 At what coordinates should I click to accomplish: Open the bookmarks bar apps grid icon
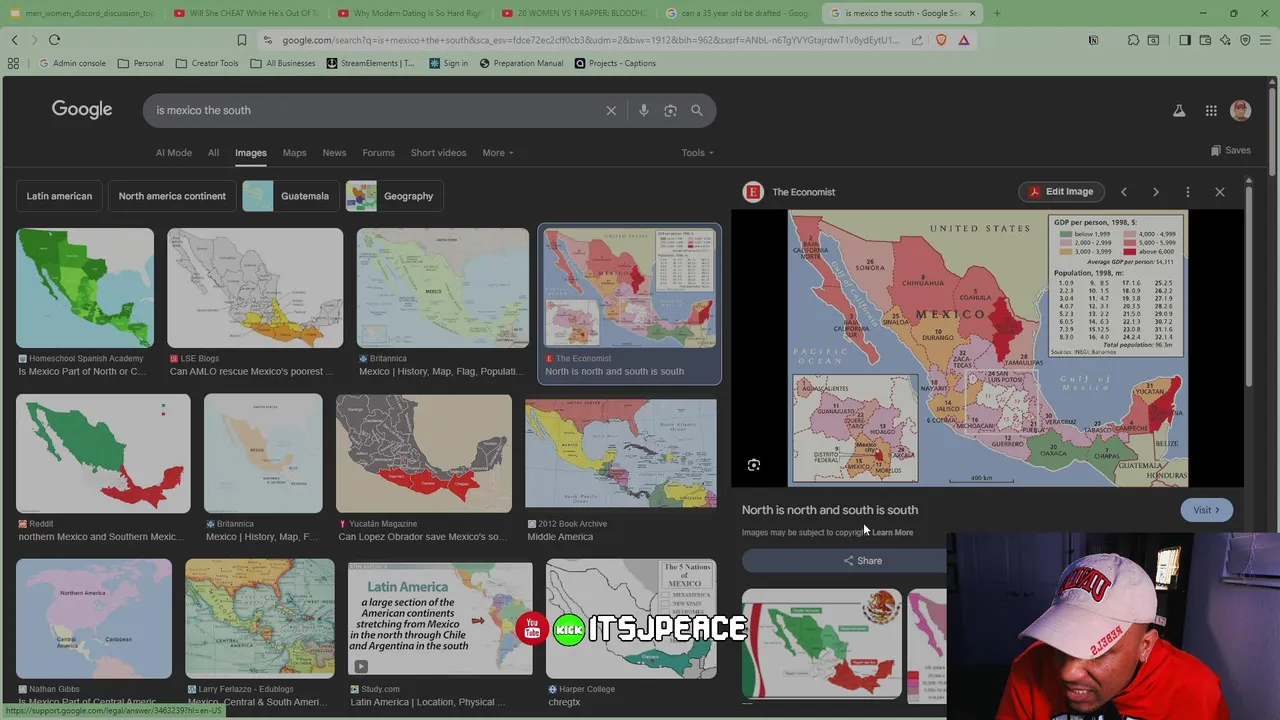point(13,63)
